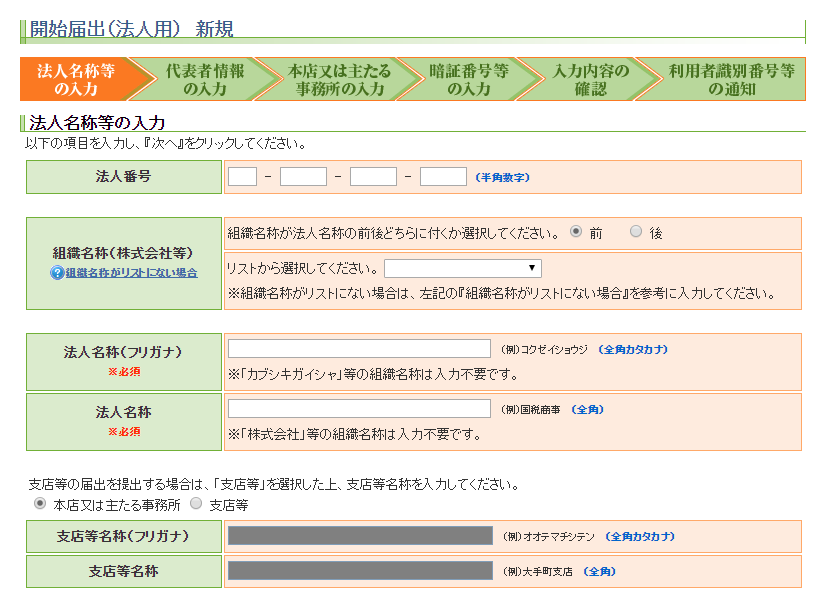Image resolution: width=826 pixels, height=608 pixels.
Task: Click the help icon beside 組織名称がリストにない場合
Action: point(57,273)
